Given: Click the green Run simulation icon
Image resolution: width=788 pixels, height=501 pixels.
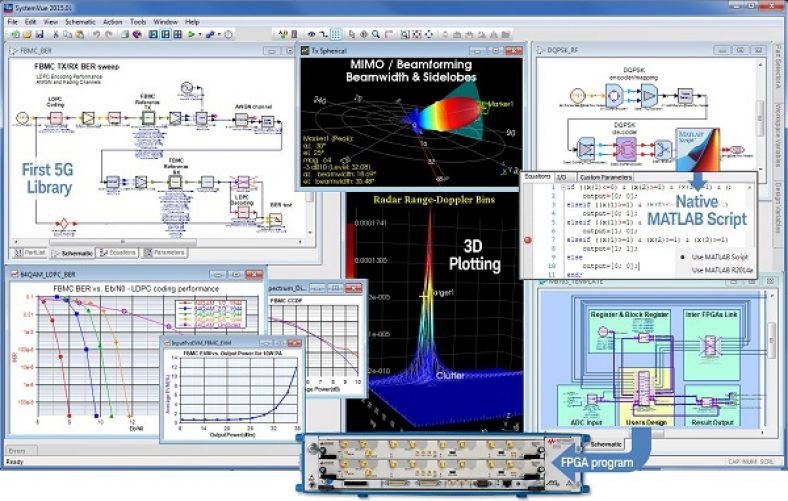Looking at the screenshot, I should tap(191, 35).
